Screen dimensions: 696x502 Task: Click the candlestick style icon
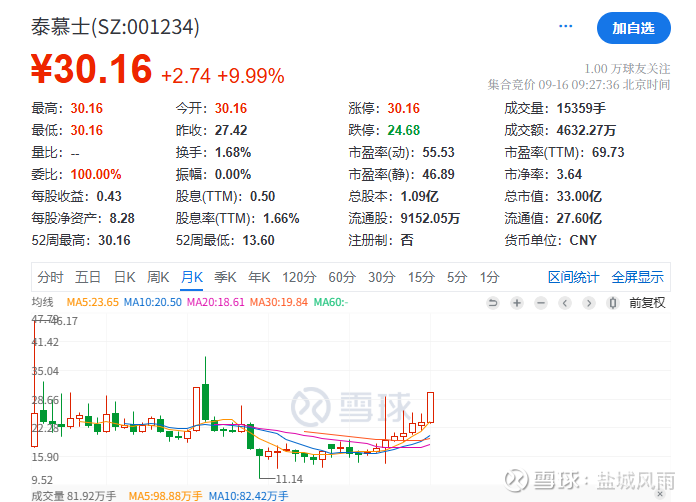613,303
